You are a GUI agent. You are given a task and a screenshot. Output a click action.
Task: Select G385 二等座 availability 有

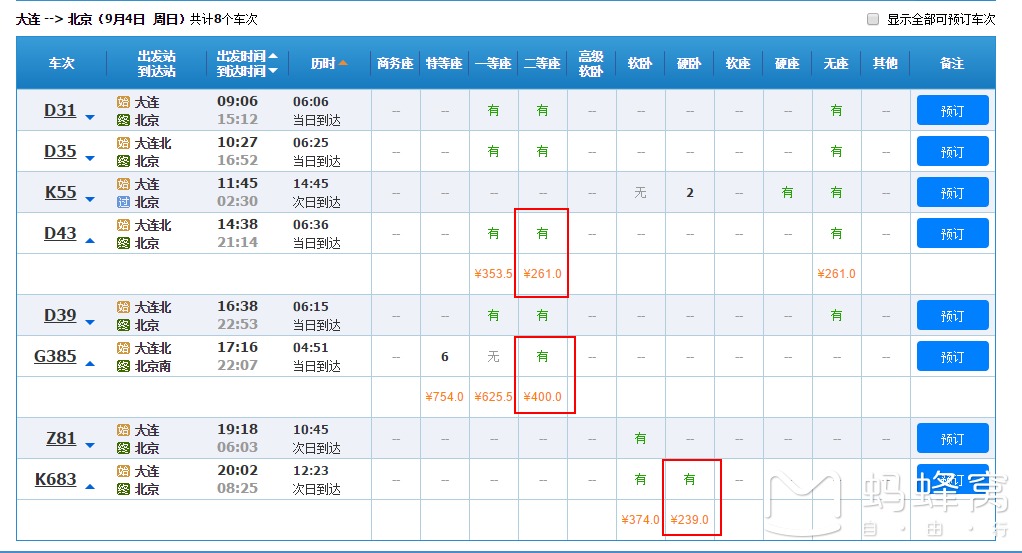pos(542,357)
